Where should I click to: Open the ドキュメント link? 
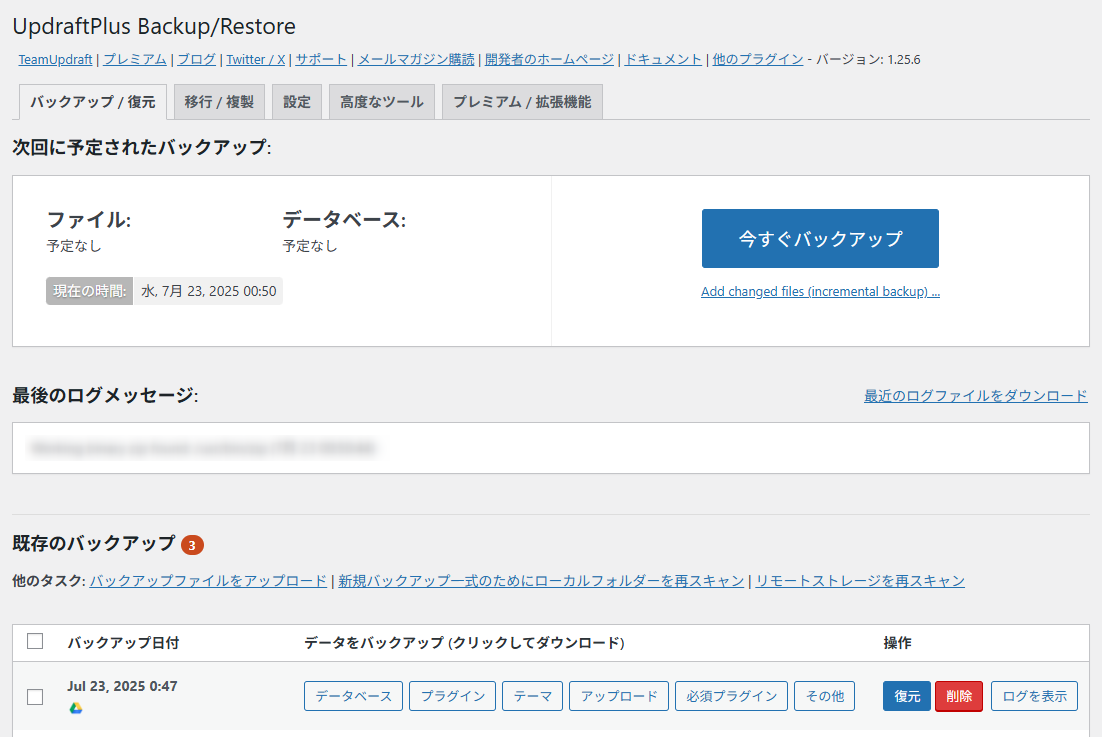coord(663,60)
